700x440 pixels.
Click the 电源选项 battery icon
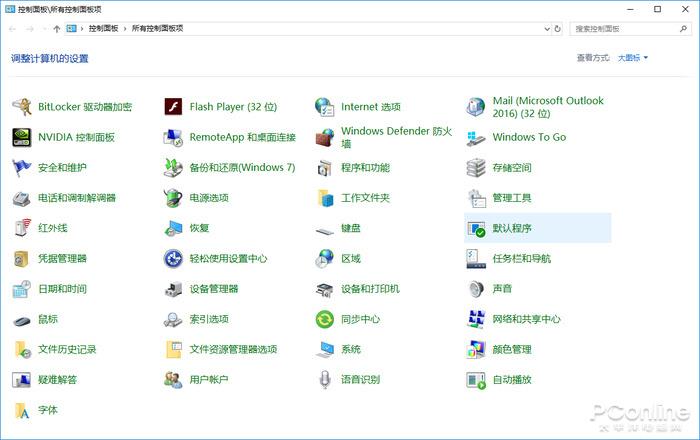point(173,198)
